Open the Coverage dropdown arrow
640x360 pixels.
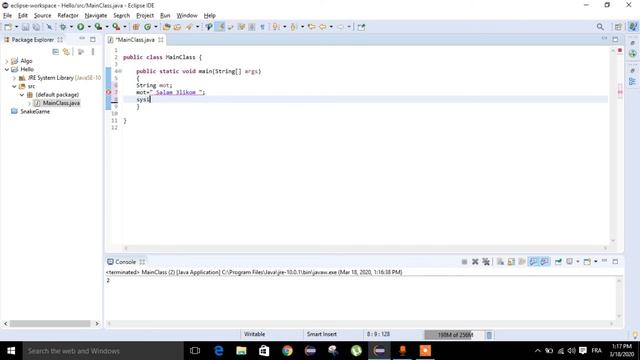coord(107,27)
